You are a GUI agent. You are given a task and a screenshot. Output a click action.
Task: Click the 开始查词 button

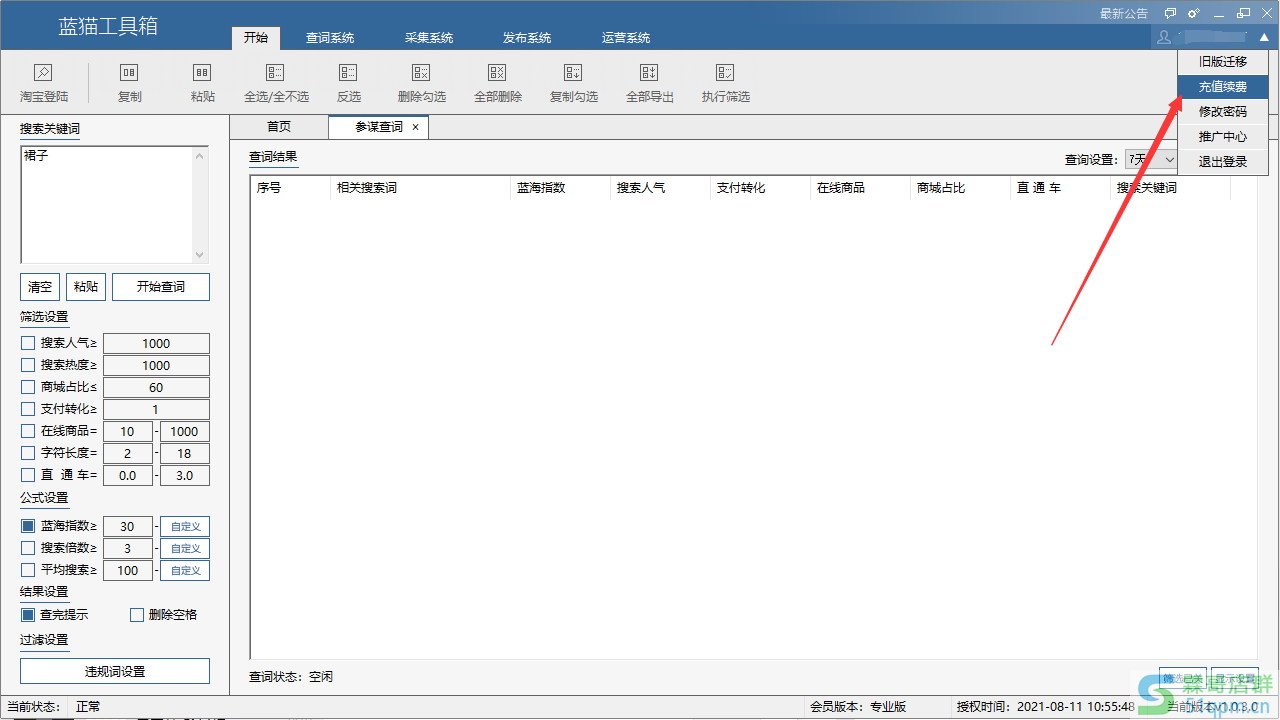coord(160,287)
